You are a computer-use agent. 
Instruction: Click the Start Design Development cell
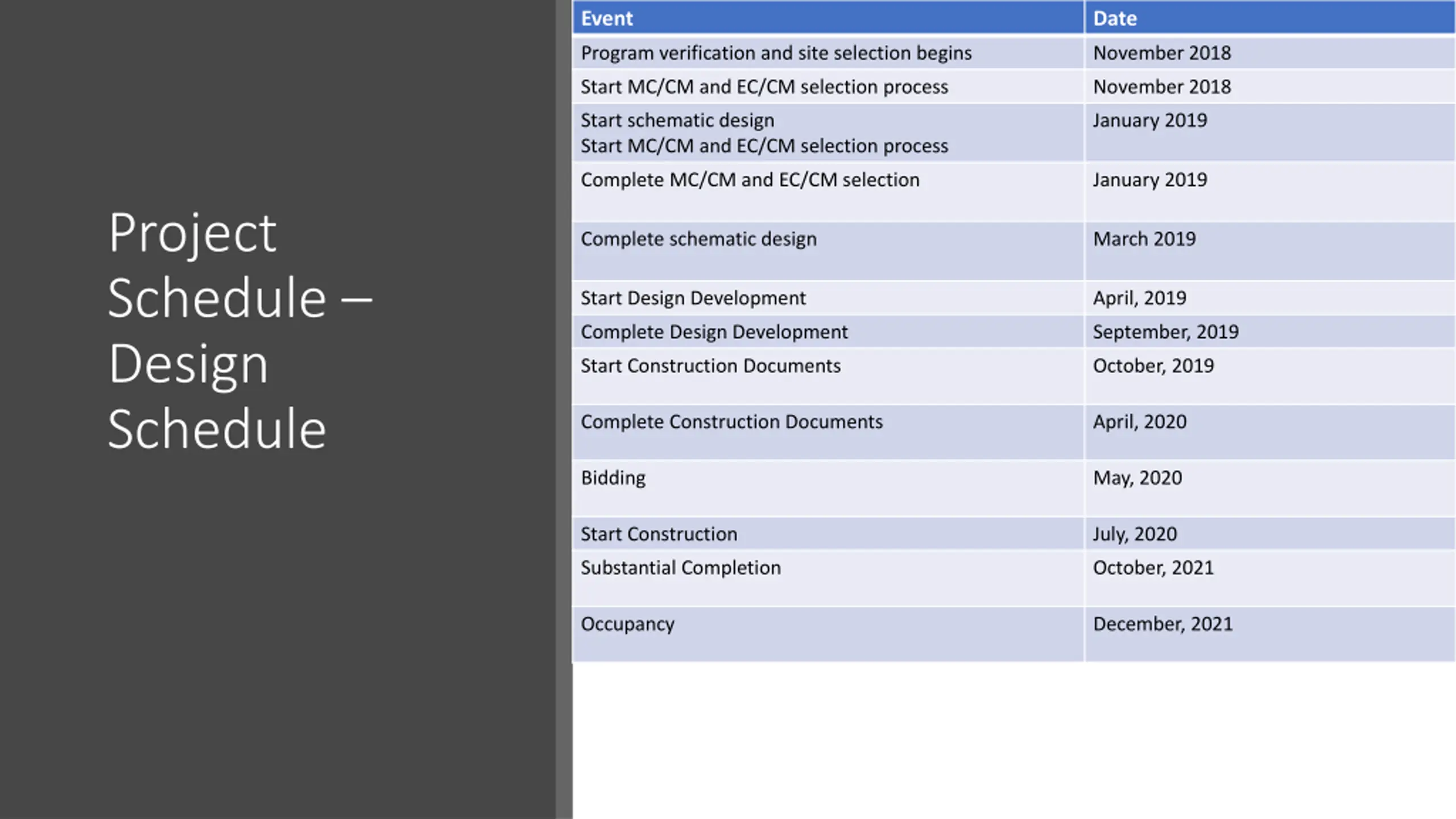[x=828, y=299]
